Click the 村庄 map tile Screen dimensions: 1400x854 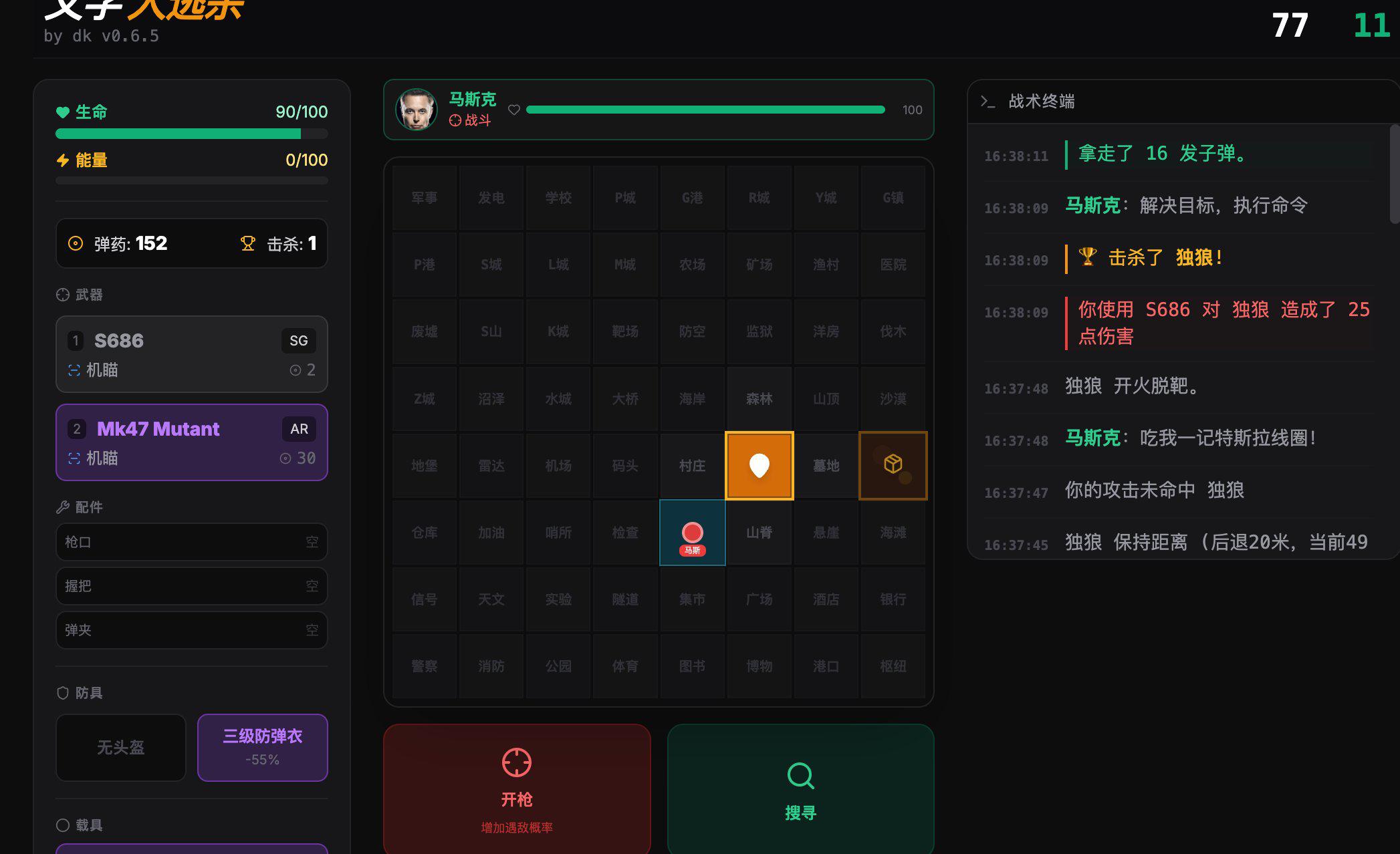point(692,465)
